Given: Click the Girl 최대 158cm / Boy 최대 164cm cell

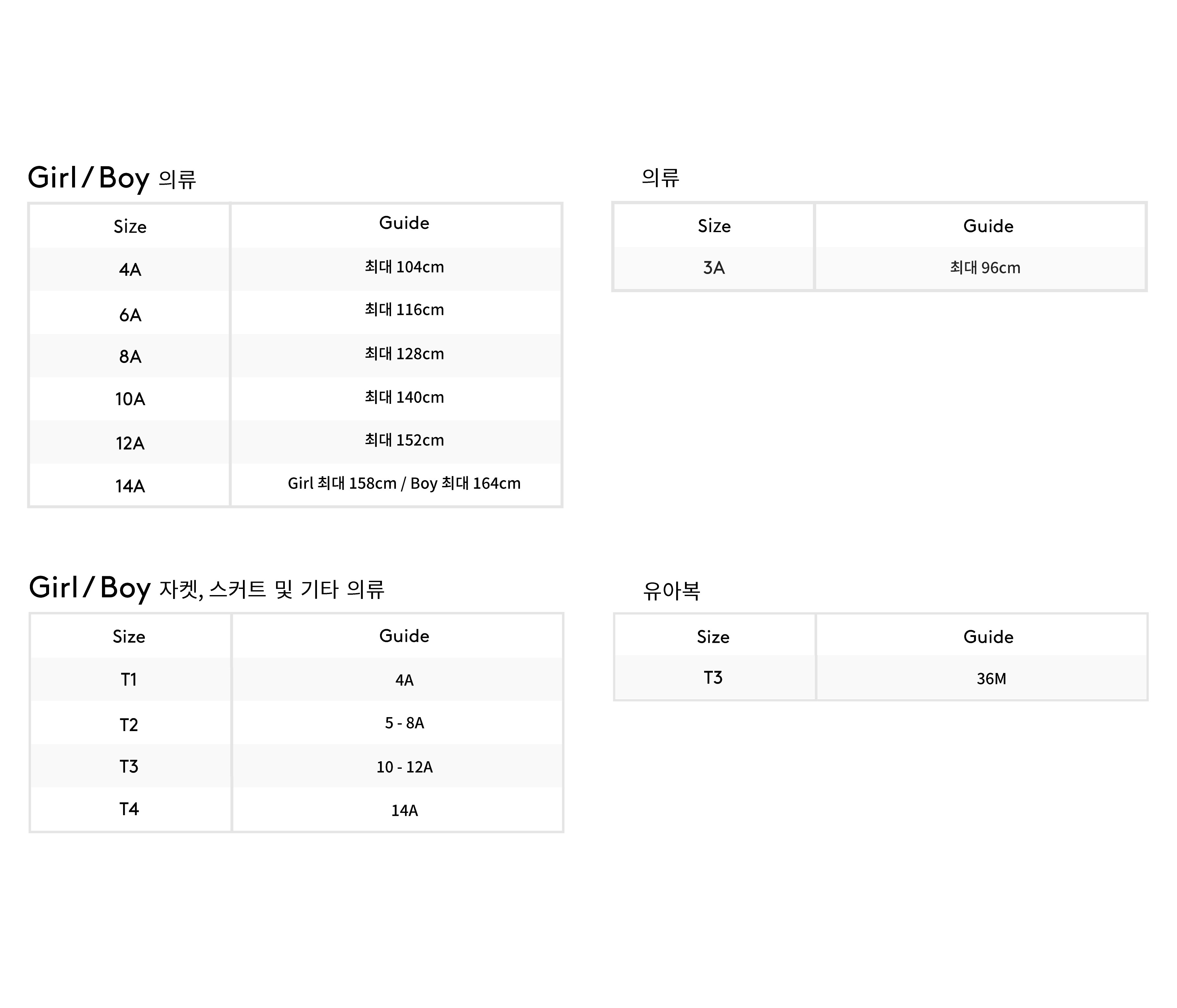Looking at the screenshot, I should pyautogui.click(x=404, y=483).
